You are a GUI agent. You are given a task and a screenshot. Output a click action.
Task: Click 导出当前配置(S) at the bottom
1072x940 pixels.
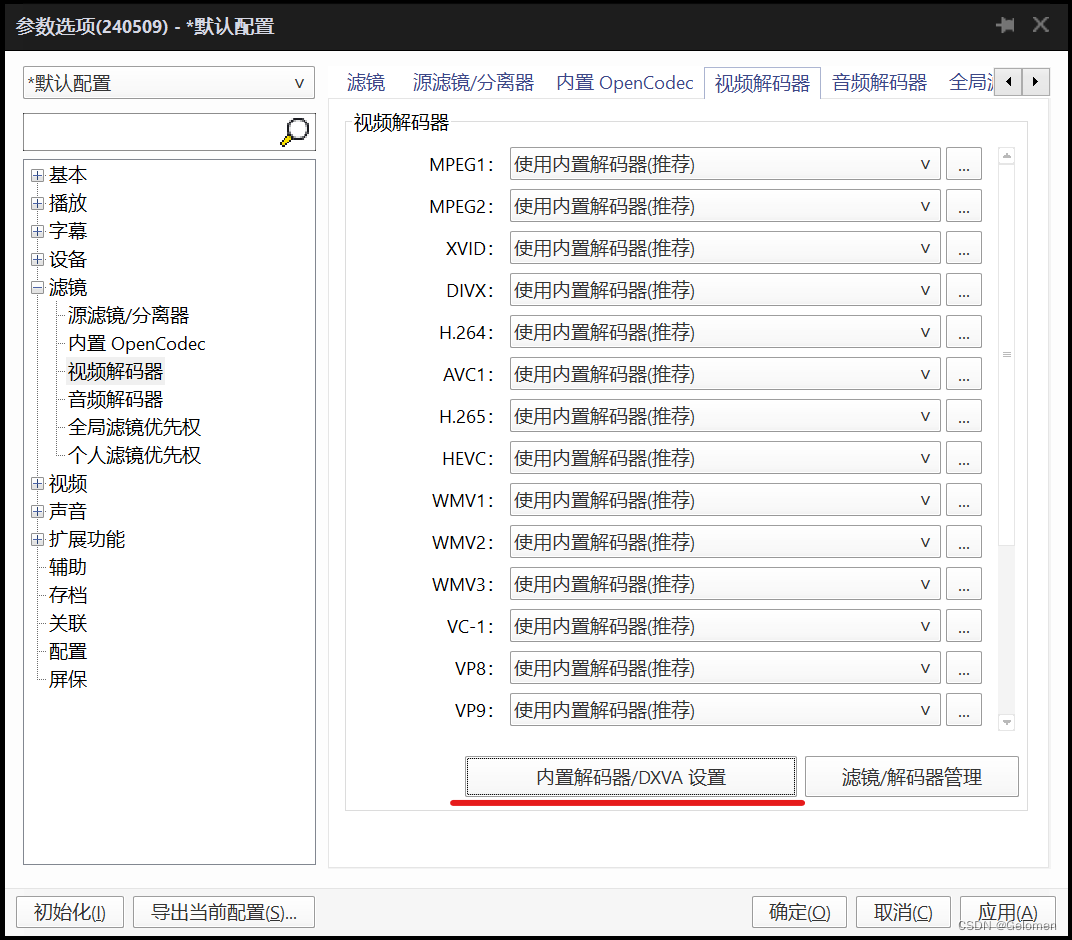pyautogui.click(x=223, y=912)
